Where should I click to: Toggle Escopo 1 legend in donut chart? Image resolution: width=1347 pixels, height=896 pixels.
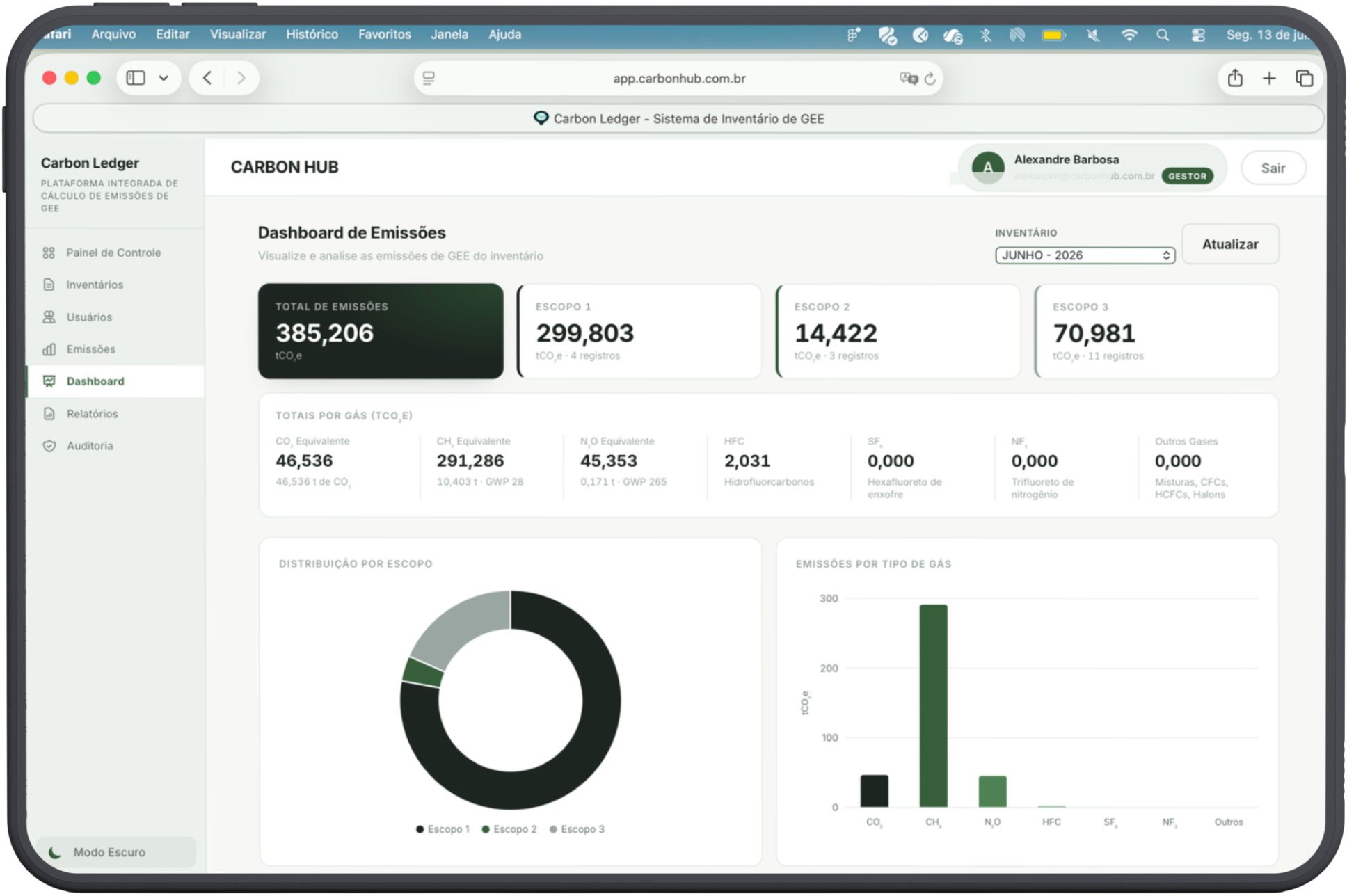443,829
